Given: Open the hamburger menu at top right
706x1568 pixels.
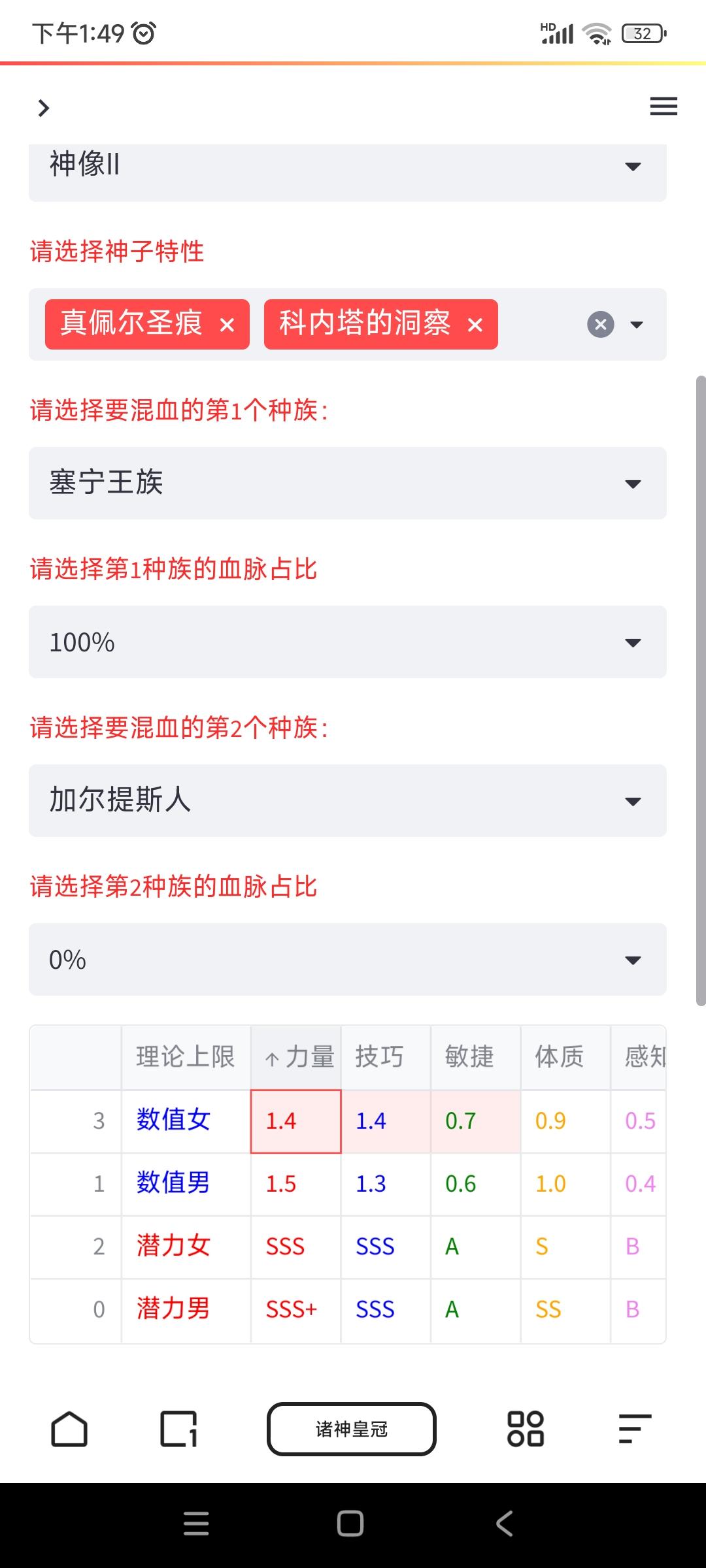Looking at the screenshot, I should (x=664, y=106).
